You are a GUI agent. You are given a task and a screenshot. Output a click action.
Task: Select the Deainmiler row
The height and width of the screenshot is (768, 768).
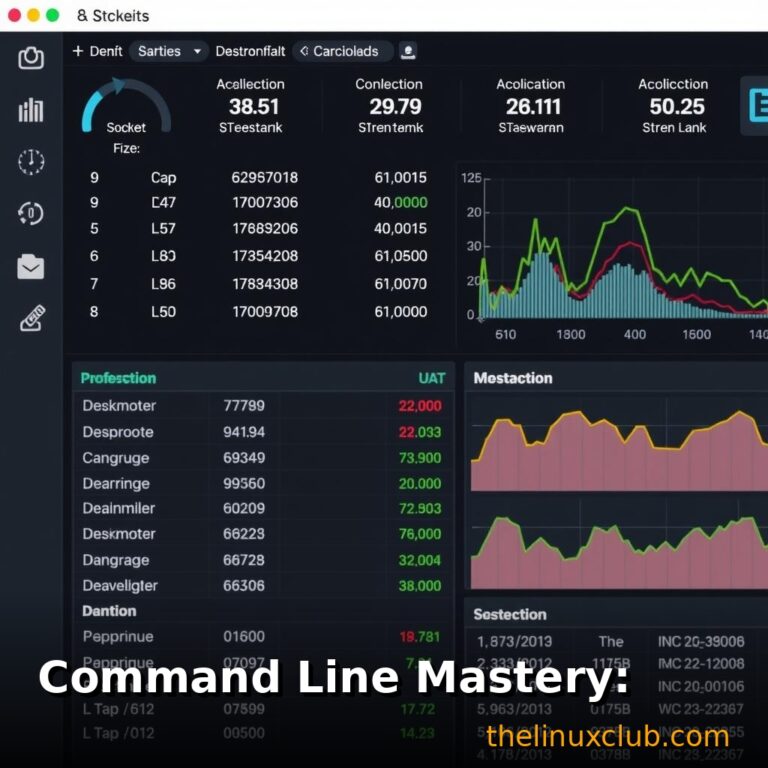click(x=263, y=508)
